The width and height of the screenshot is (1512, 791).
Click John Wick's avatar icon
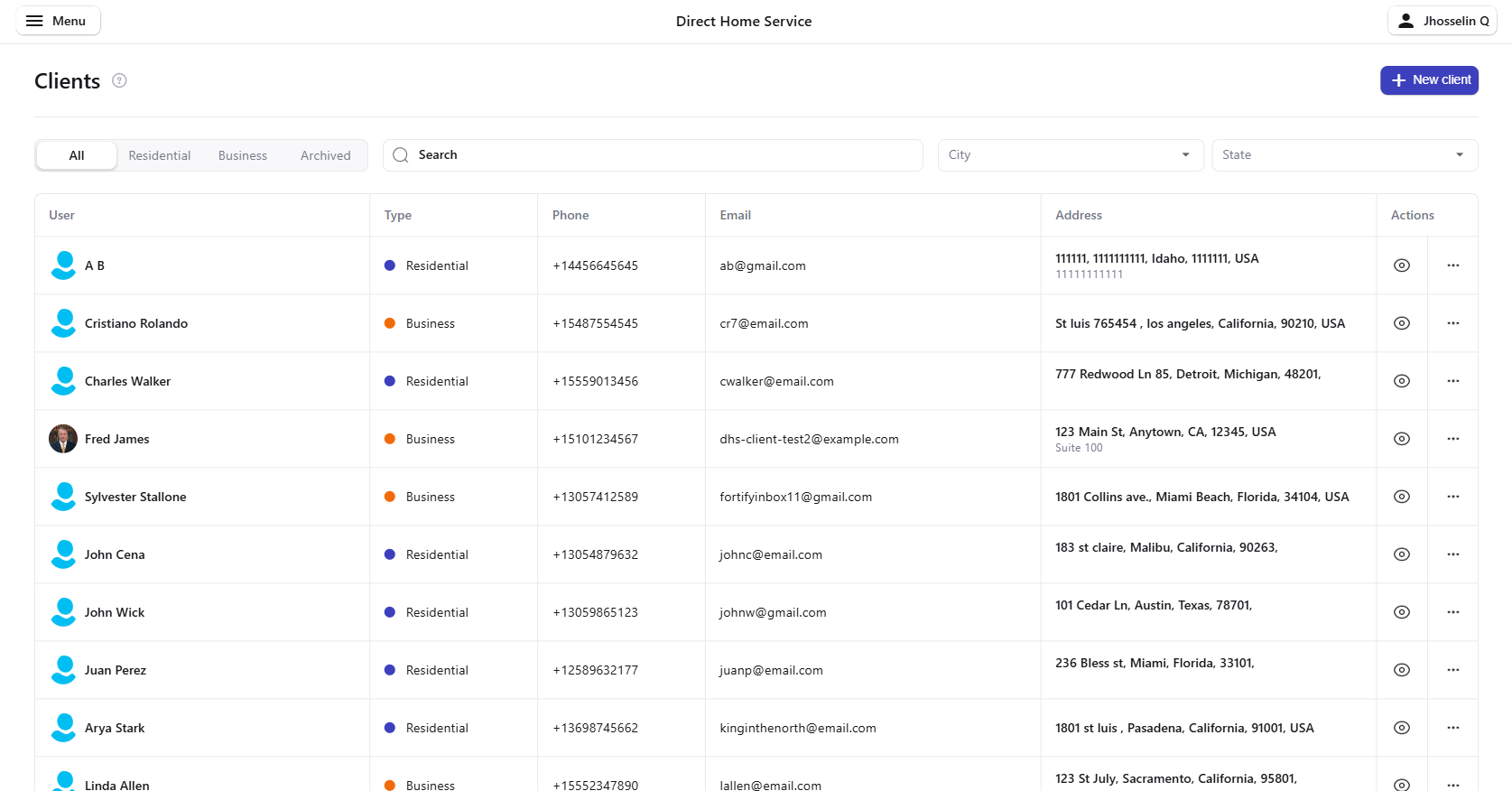pos(63,612)
